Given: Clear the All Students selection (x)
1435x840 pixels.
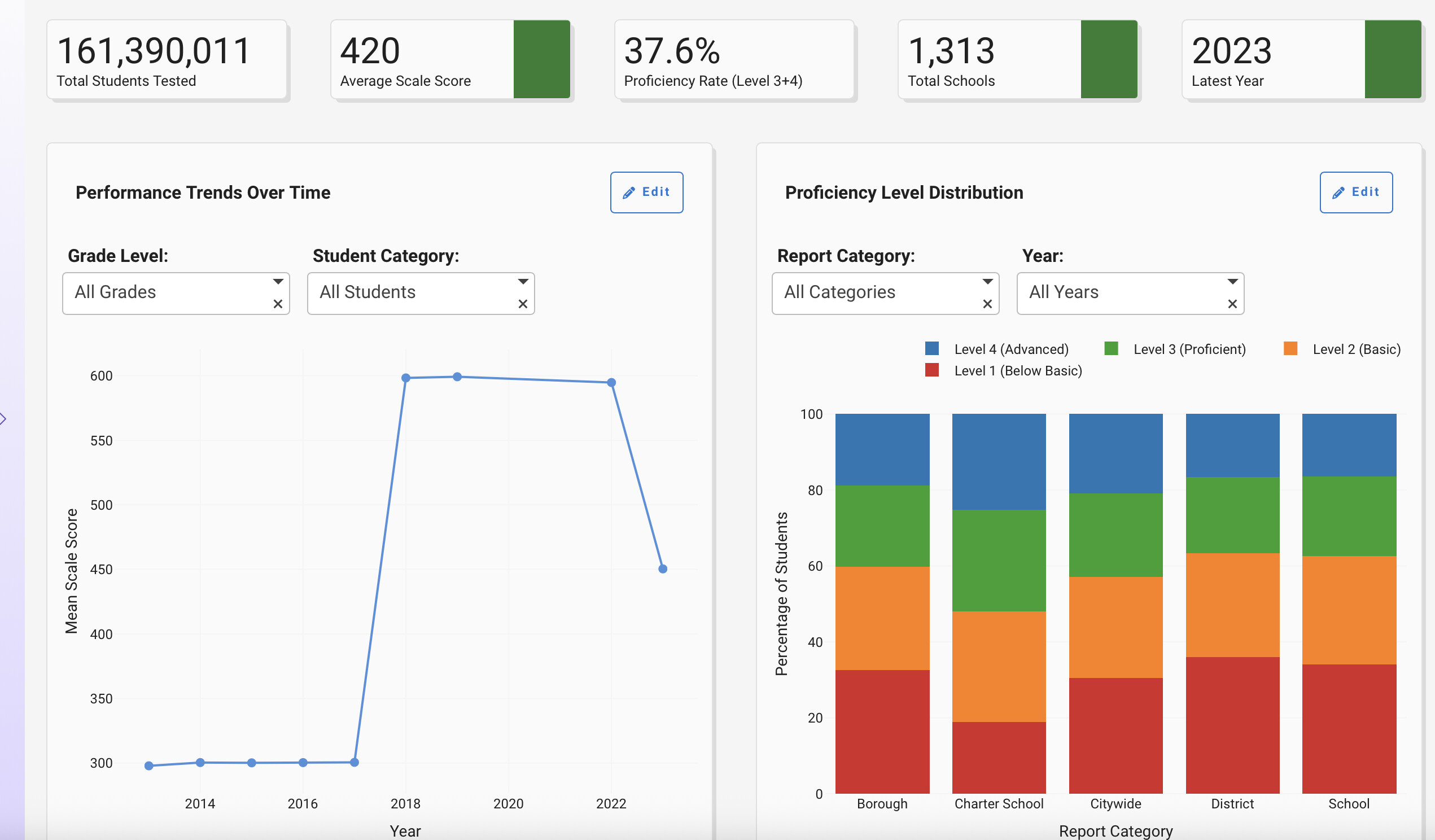Looking at the screenshot, I should 523,304.
